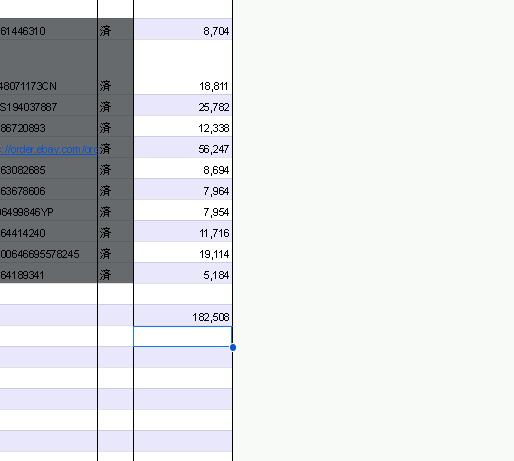514x461 pixels.
Task: Select the cell containing 182,508
Action: click(183, 317)
